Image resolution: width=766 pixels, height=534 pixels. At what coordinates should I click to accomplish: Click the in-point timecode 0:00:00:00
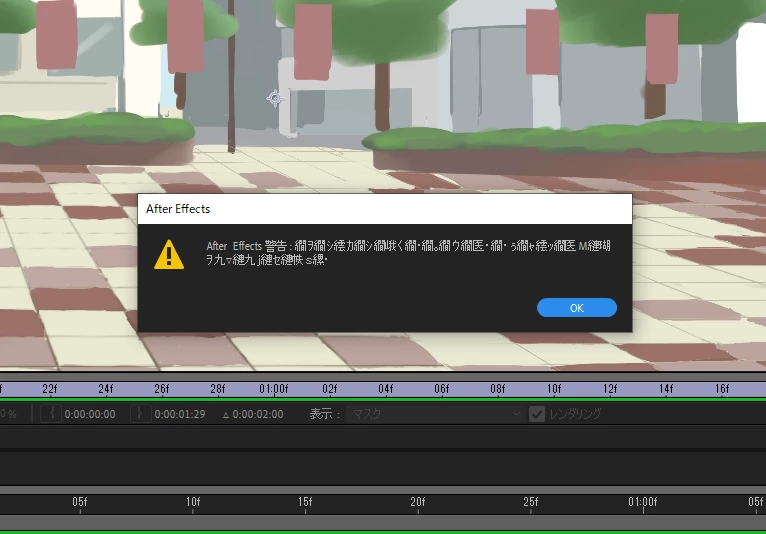click(90, 414)
